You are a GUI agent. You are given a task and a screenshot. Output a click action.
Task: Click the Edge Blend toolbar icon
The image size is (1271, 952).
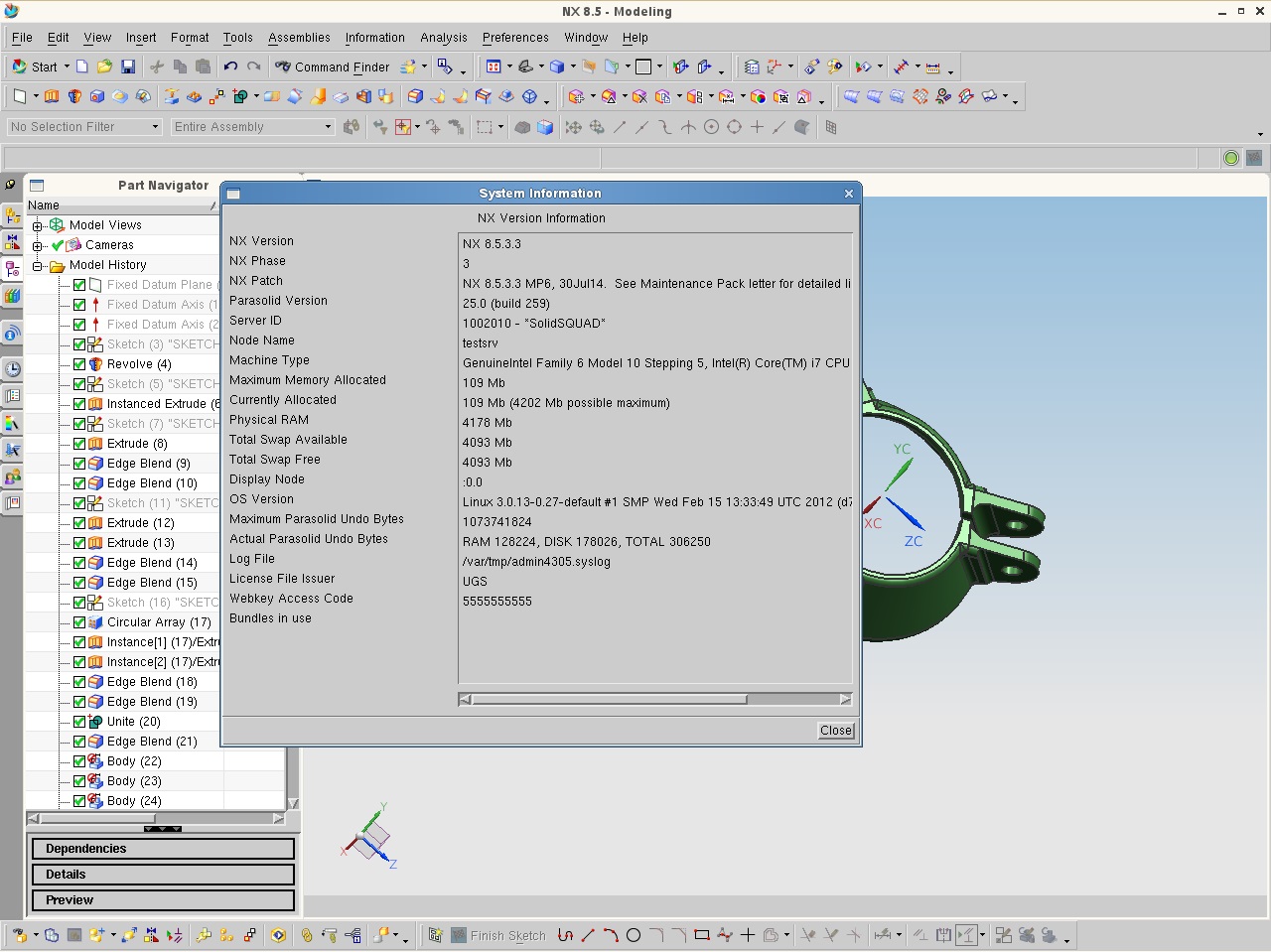click(415, 97)
